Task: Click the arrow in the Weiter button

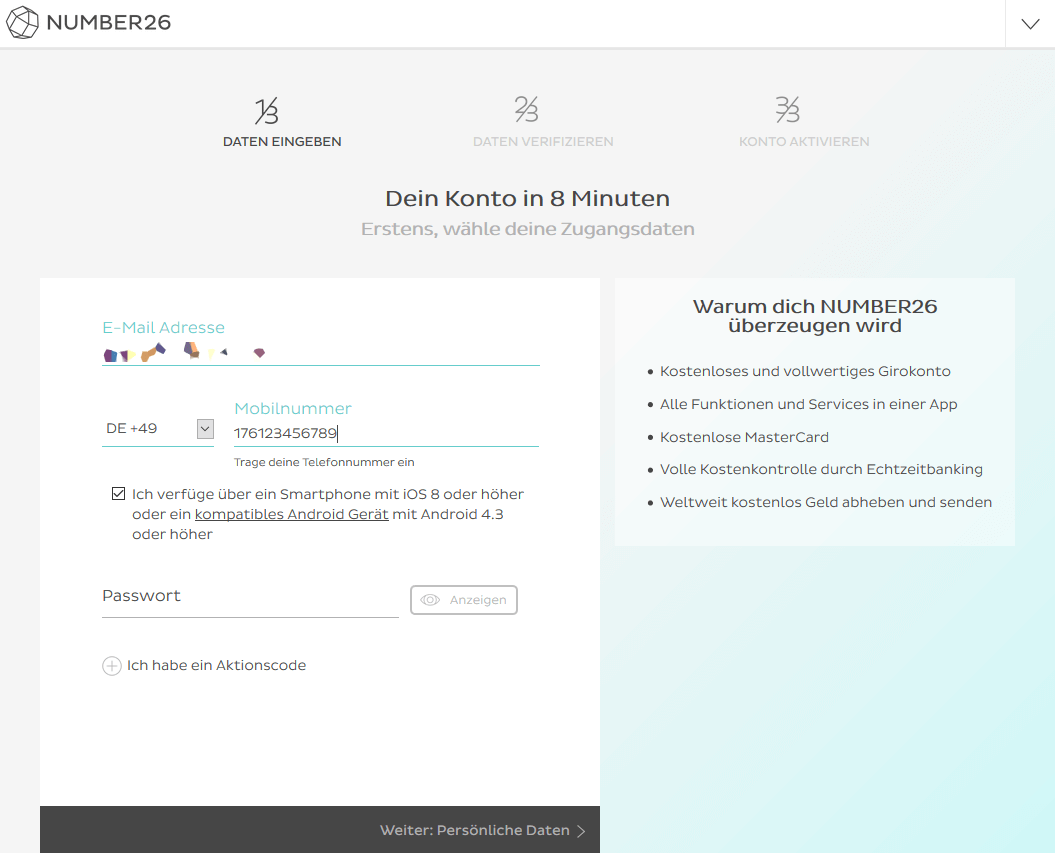Action: [x=581, y=829]
